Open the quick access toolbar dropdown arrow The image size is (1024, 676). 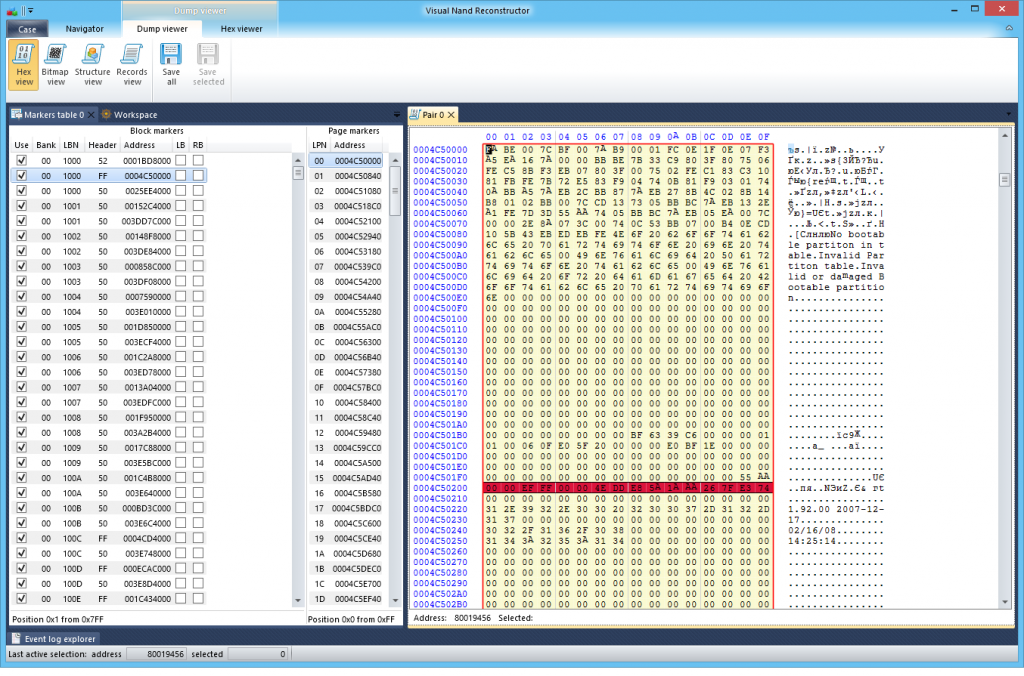pyautogui.click(x=31, y=10)
